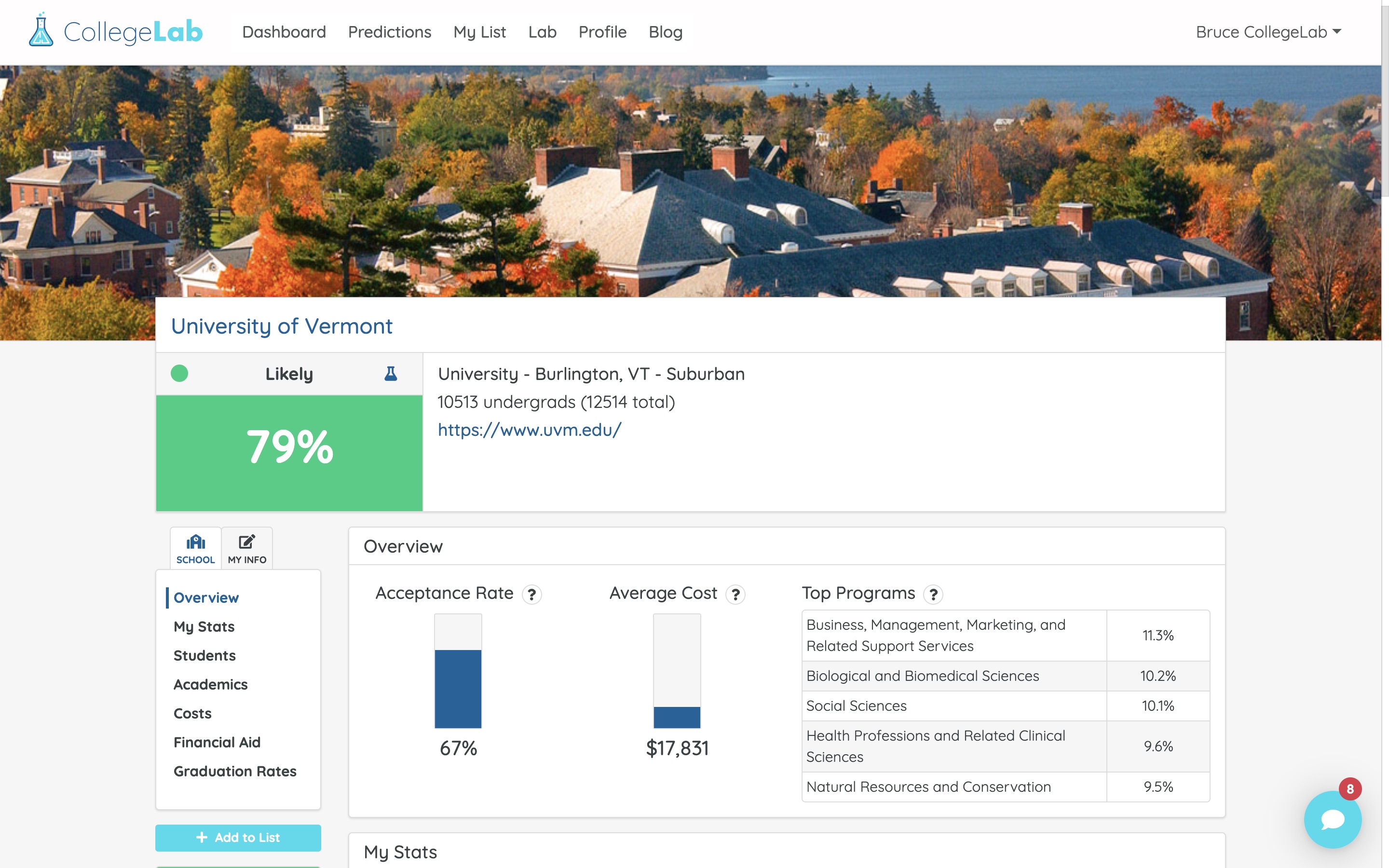Click the 9.5% program percentage

[x=1157, y=787]
